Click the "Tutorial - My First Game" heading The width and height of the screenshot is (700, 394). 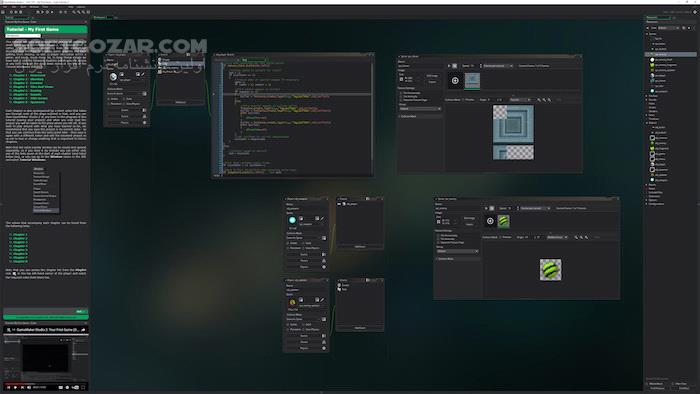coord(33,29)
